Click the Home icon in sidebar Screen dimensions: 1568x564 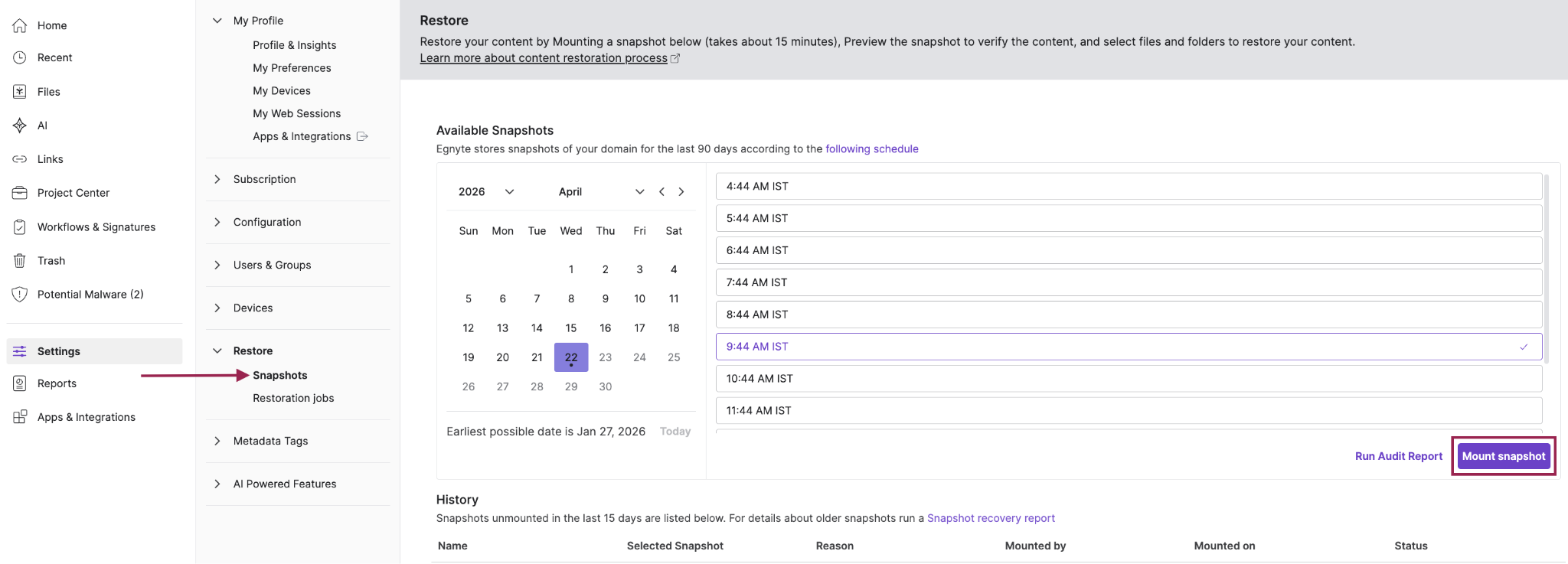(x=20, y=25)
